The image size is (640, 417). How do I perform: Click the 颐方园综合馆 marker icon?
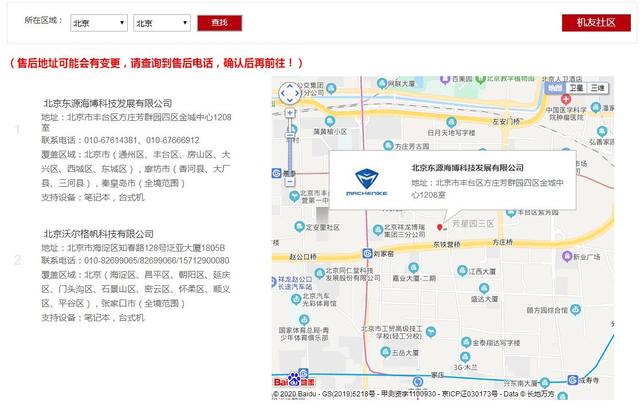[x=576, y=310]
